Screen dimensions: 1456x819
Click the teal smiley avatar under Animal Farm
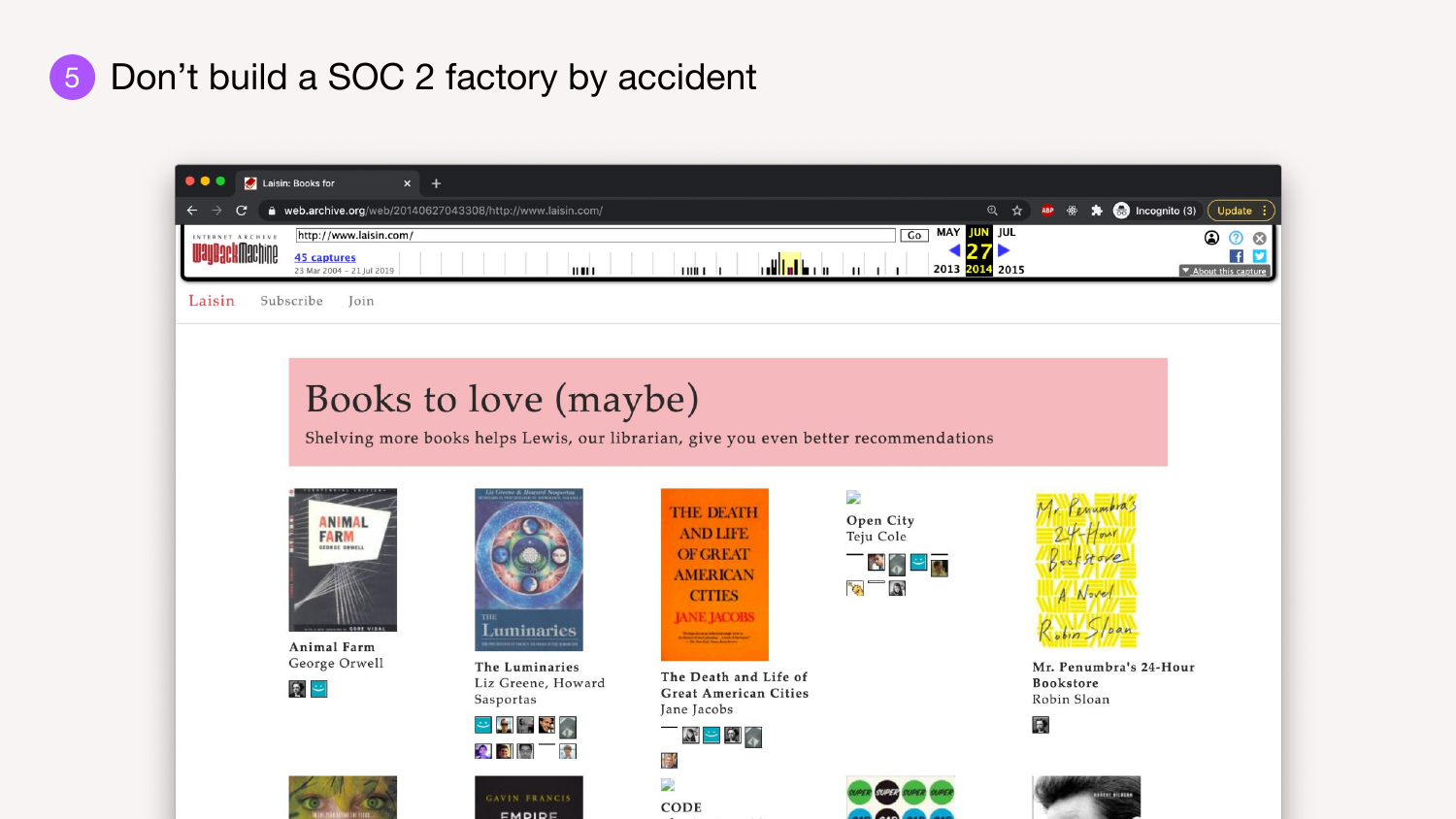318,689
